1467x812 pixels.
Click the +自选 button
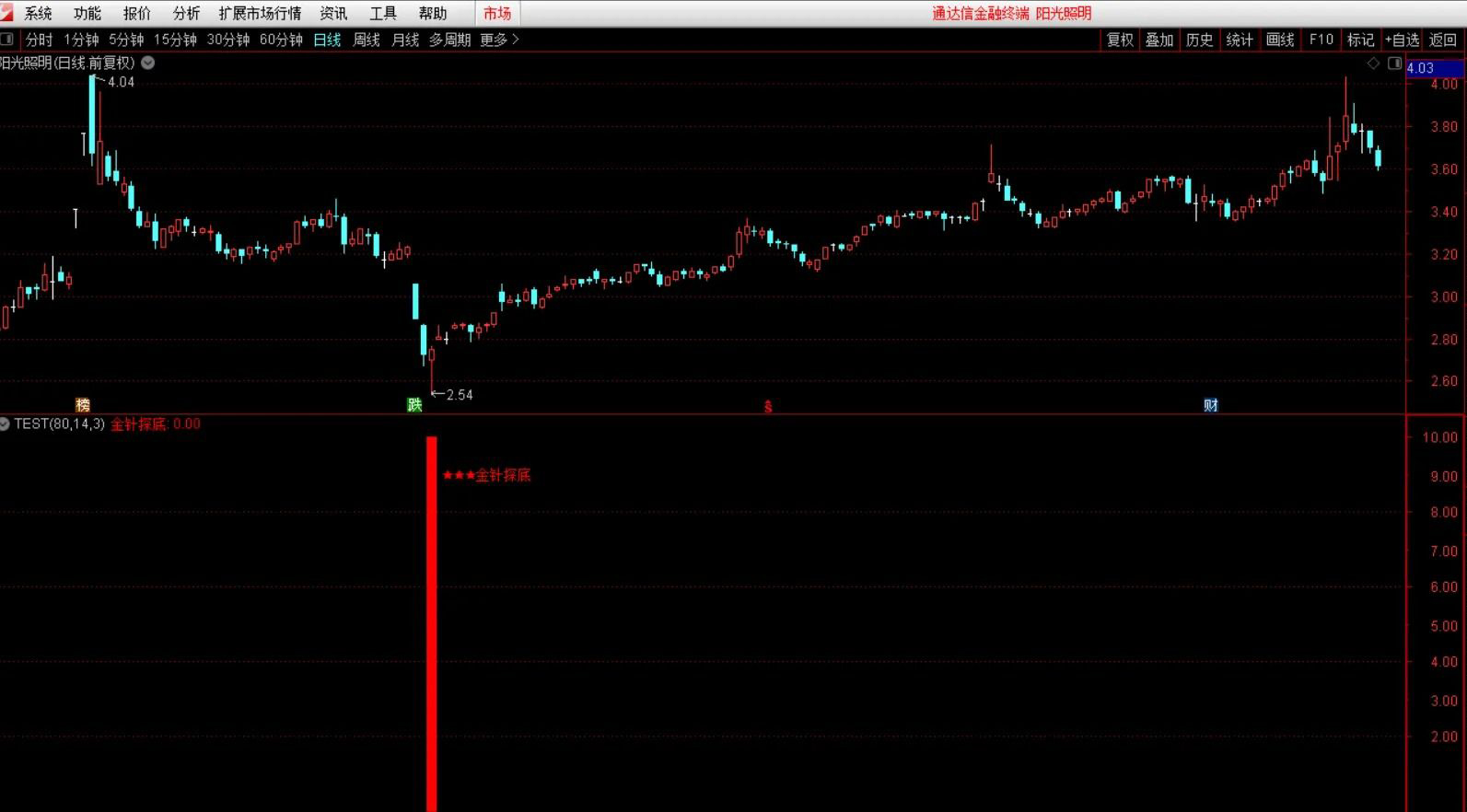tap(1402, 40)
